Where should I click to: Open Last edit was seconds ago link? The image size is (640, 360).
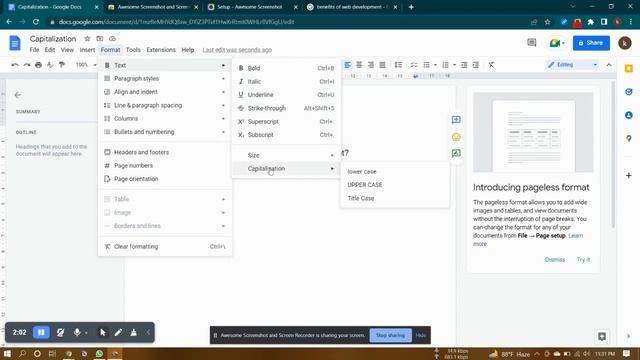pyautogui.click(x=237, y=50)
